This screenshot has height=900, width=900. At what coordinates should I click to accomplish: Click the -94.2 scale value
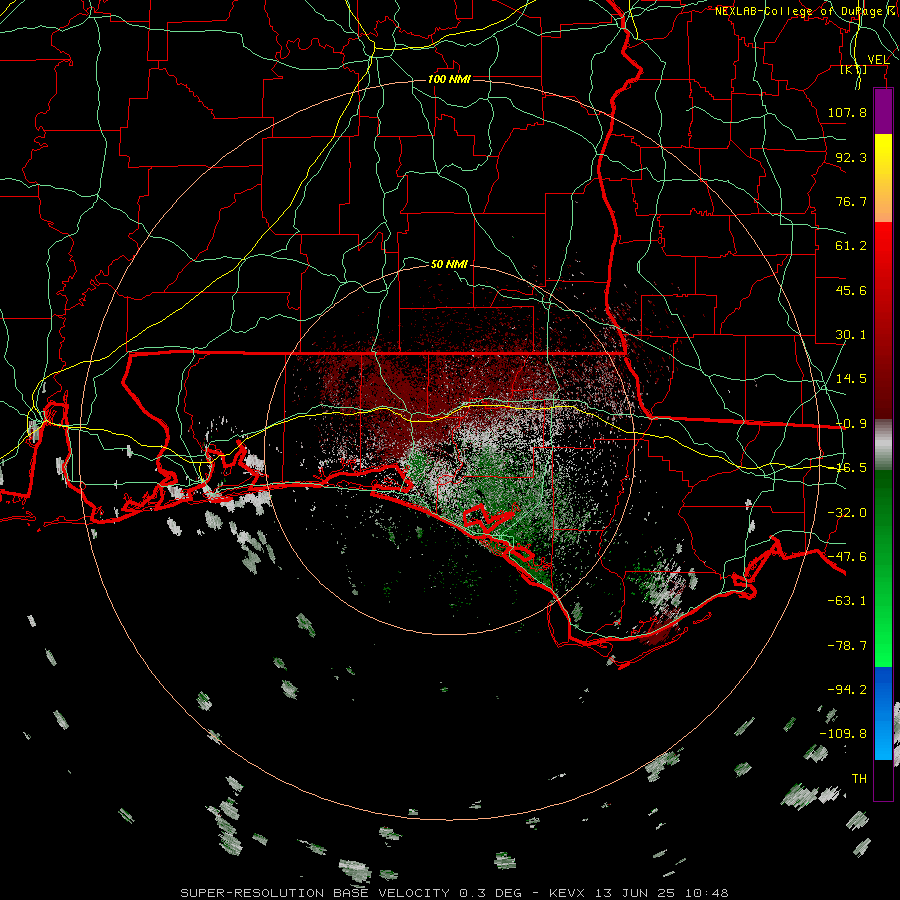pyautogui.click(x=847, y=690)
